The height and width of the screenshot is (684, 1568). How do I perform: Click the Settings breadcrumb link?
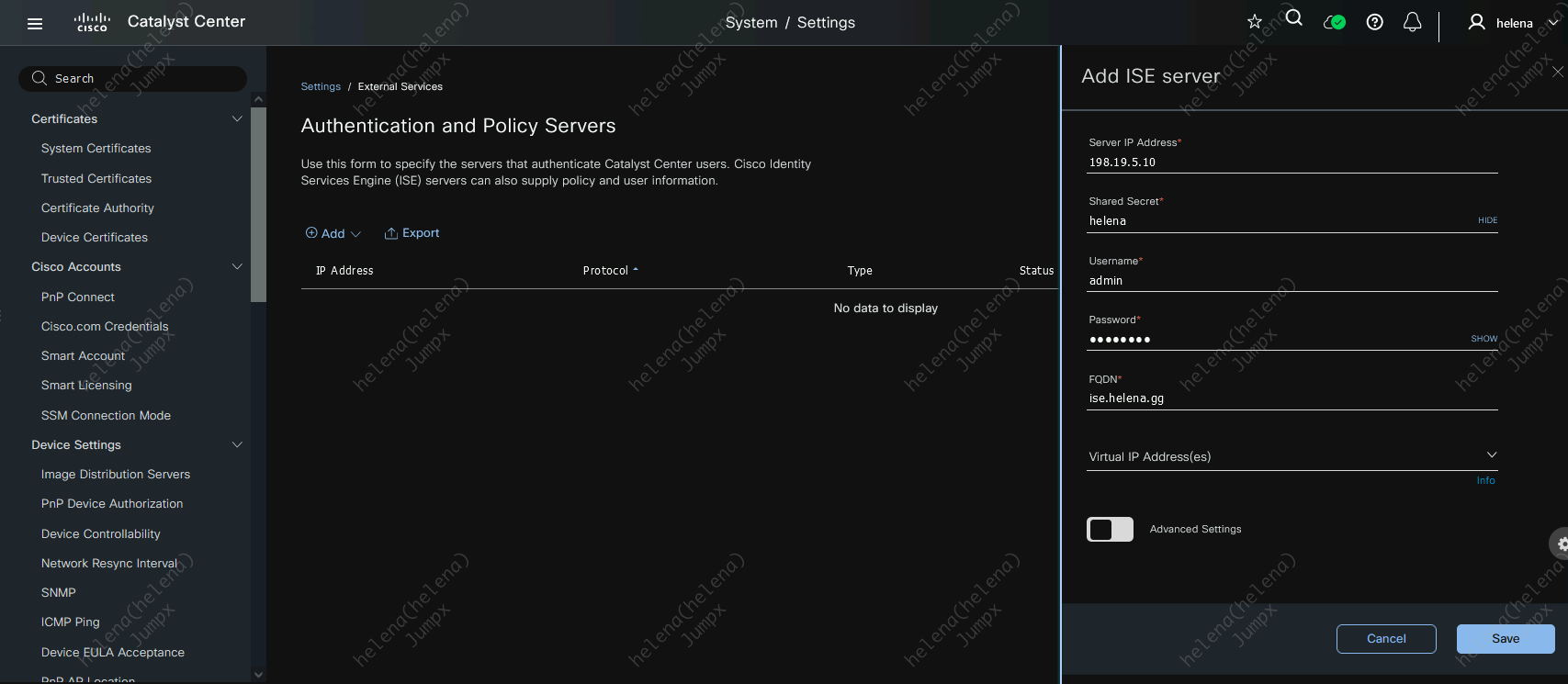(x=321, y=86)
